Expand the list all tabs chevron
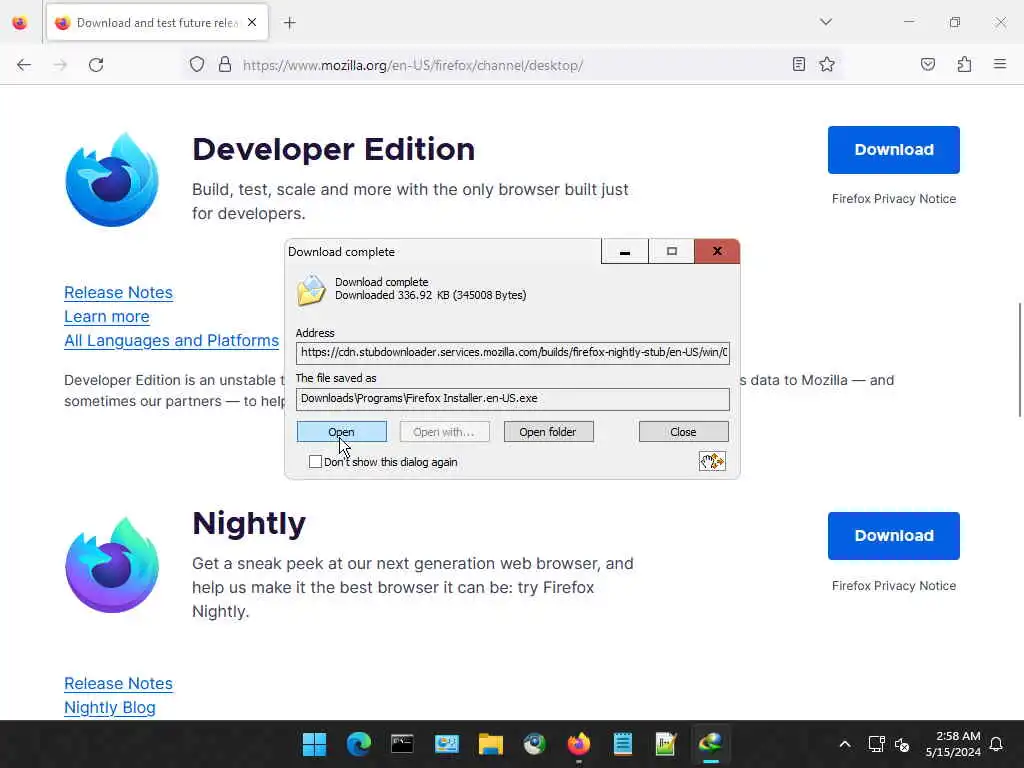The height and width of the screenshot is (768, 1024). click(826, 22)
